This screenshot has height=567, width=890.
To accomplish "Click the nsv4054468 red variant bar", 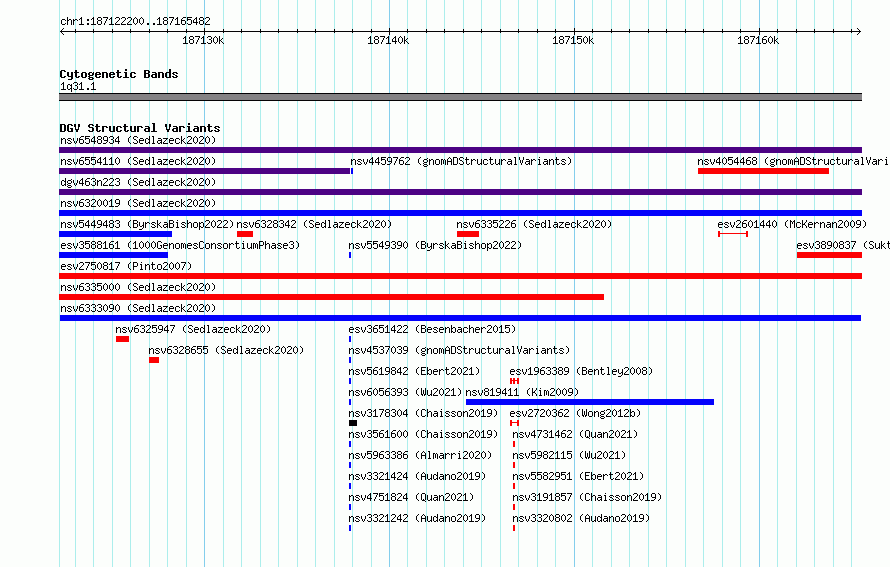I will [x=763, y=171].
